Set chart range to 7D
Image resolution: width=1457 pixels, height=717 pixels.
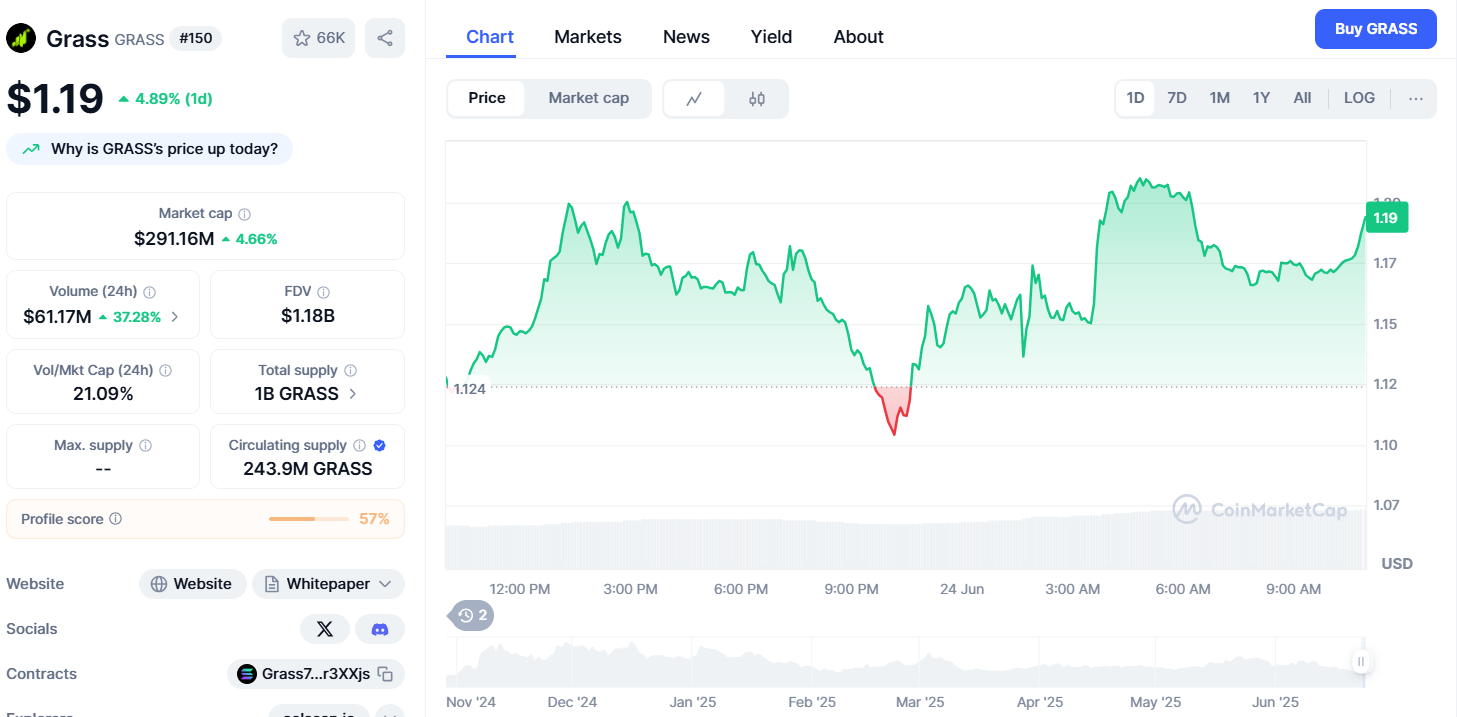pos(1177,98)
